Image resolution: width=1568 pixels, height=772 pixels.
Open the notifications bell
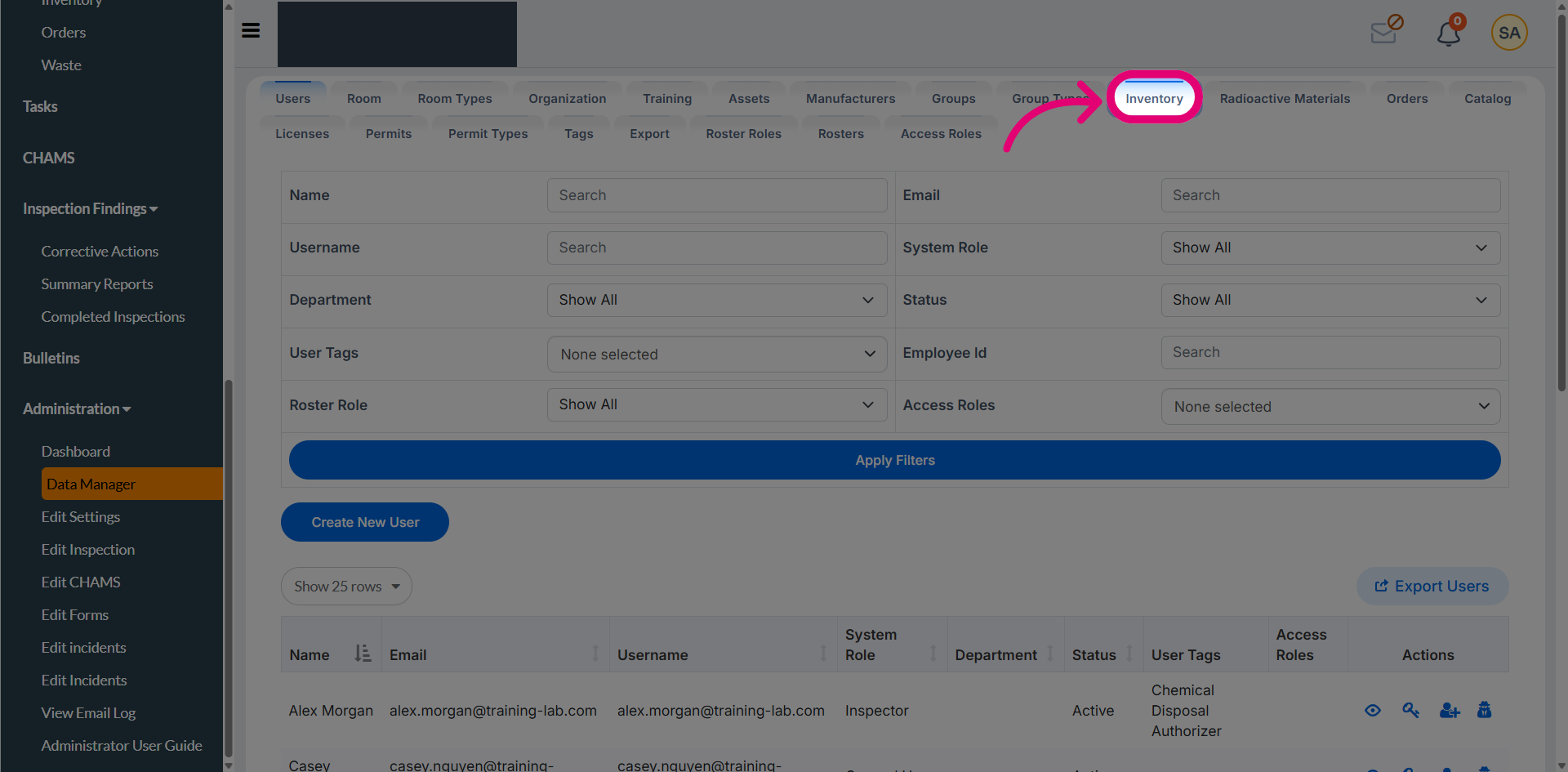1450,32
